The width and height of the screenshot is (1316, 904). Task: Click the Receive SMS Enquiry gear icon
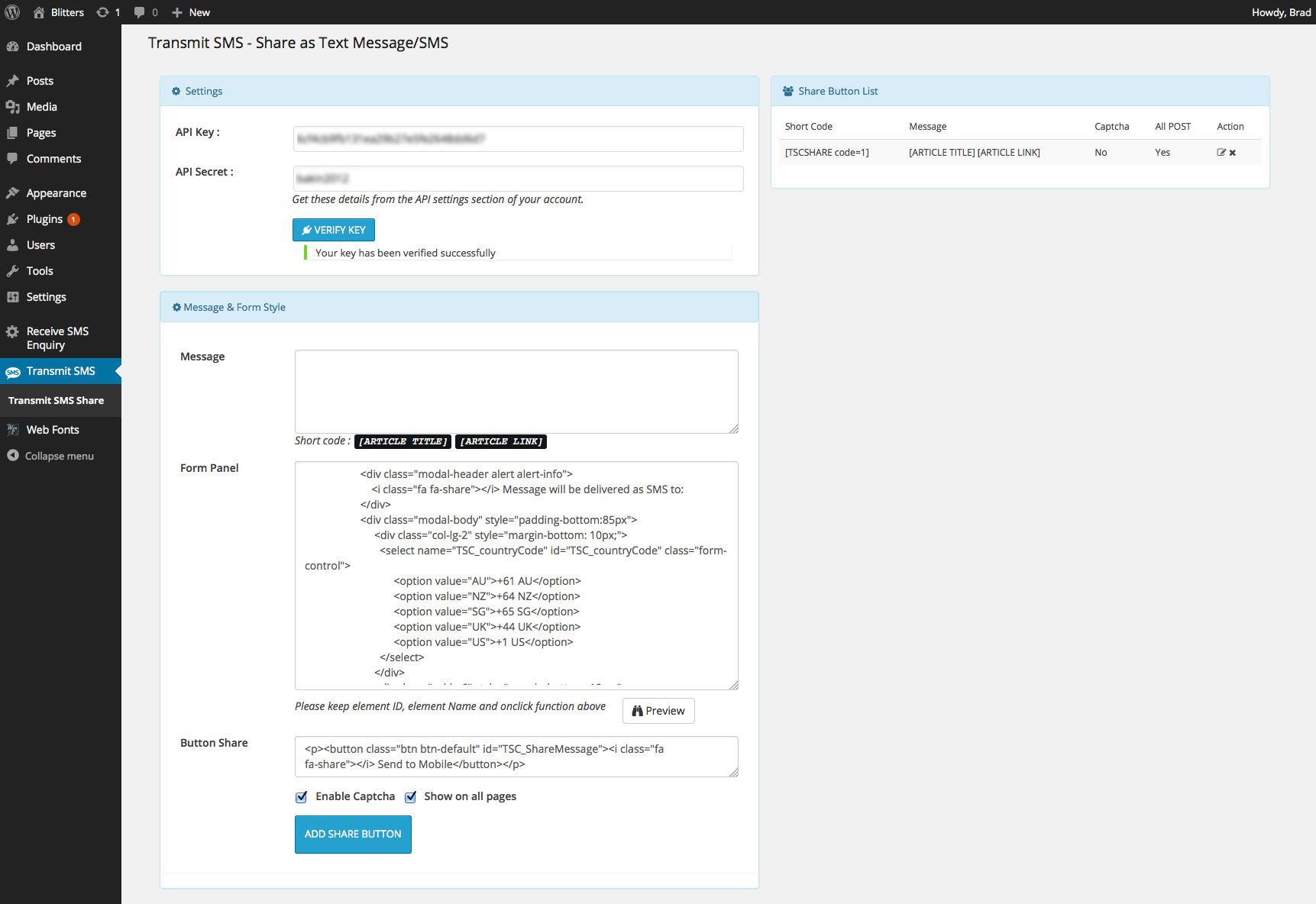pos(12,331)
